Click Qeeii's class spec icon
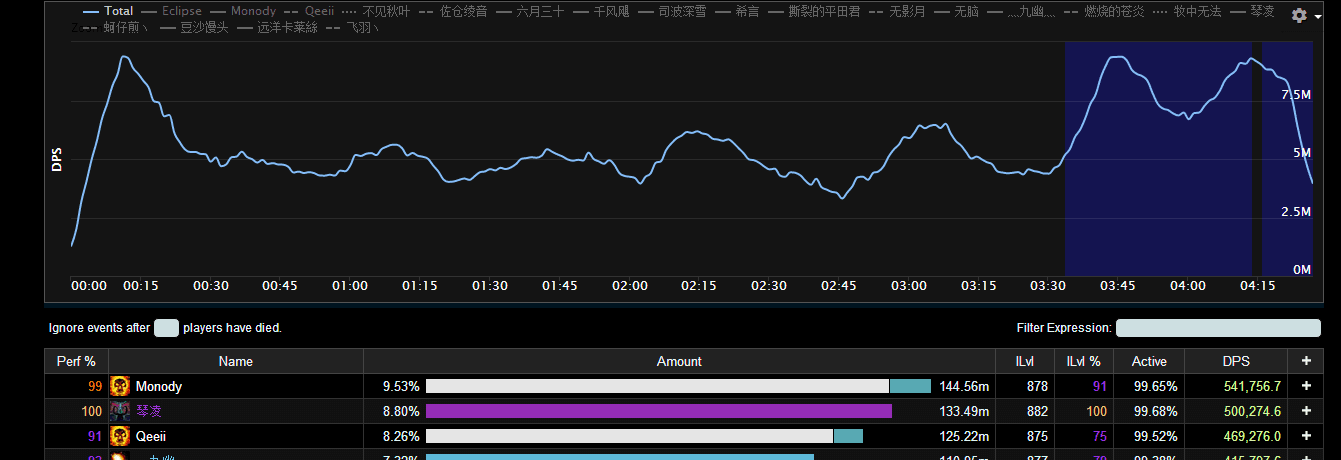 point(120,436)
